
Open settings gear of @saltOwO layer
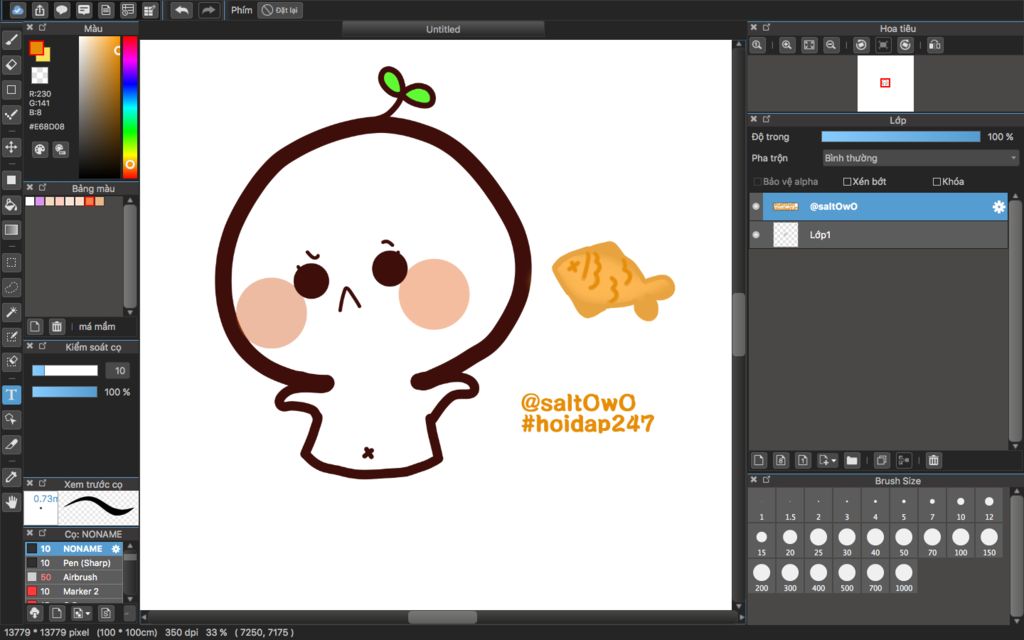pyautogui.click(x=999, y=206)
